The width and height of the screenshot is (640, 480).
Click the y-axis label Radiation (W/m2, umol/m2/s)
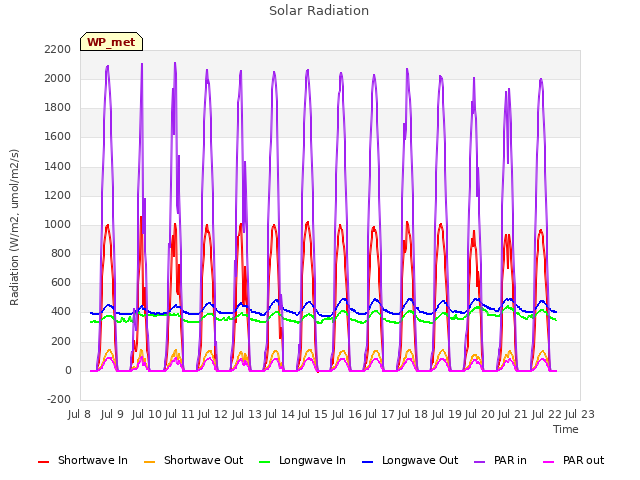point(15,227)
